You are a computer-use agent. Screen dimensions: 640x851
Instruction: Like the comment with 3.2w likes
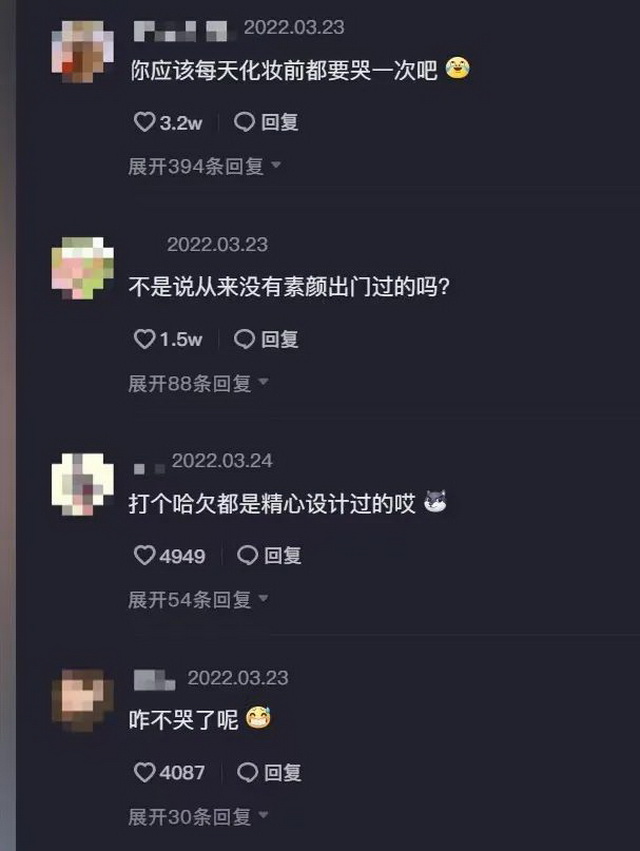click(x=144, y=122)
